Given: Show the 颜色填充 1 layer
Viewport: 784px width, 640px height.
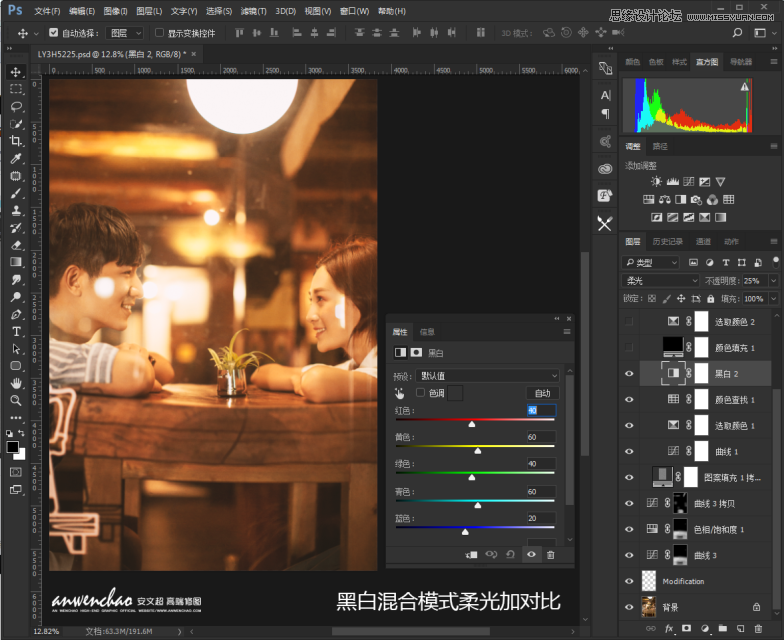Looking at the screenshot, I should (x=629, y=348).
